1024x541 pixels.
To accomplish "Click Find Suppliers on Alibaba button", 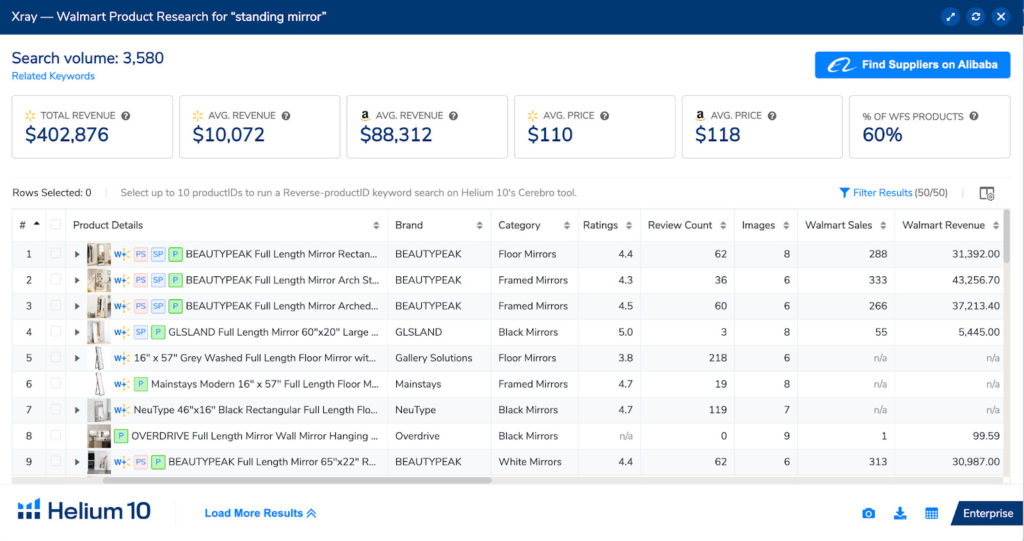I will [x=912, y=65].
